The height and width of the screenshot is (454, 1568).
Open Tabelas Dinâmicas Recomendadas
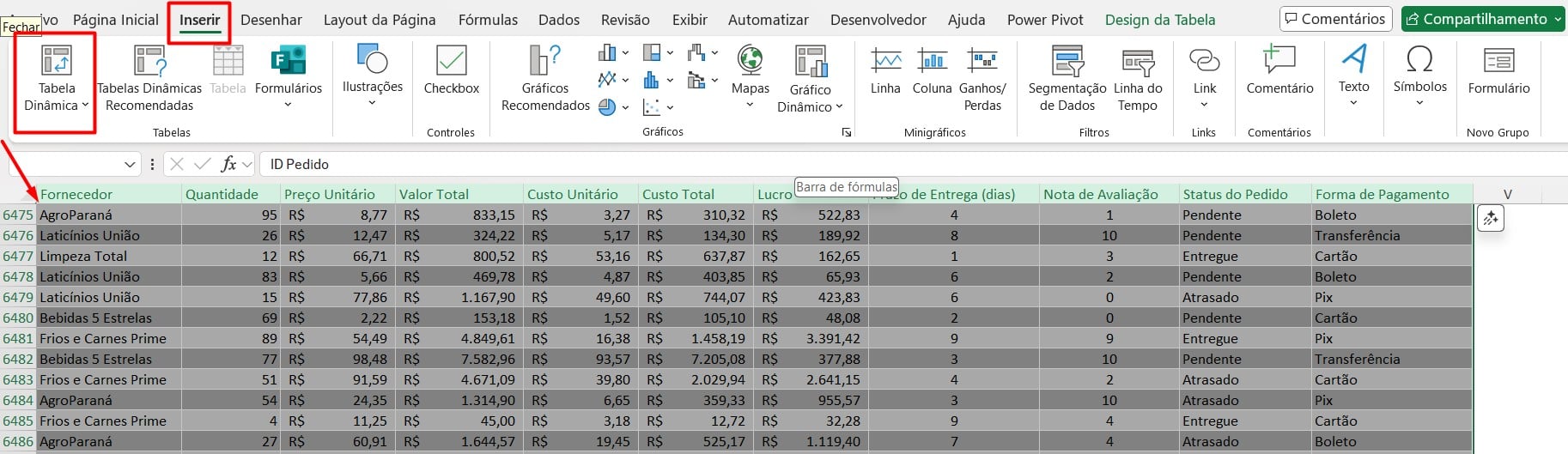tap(149, 78)
